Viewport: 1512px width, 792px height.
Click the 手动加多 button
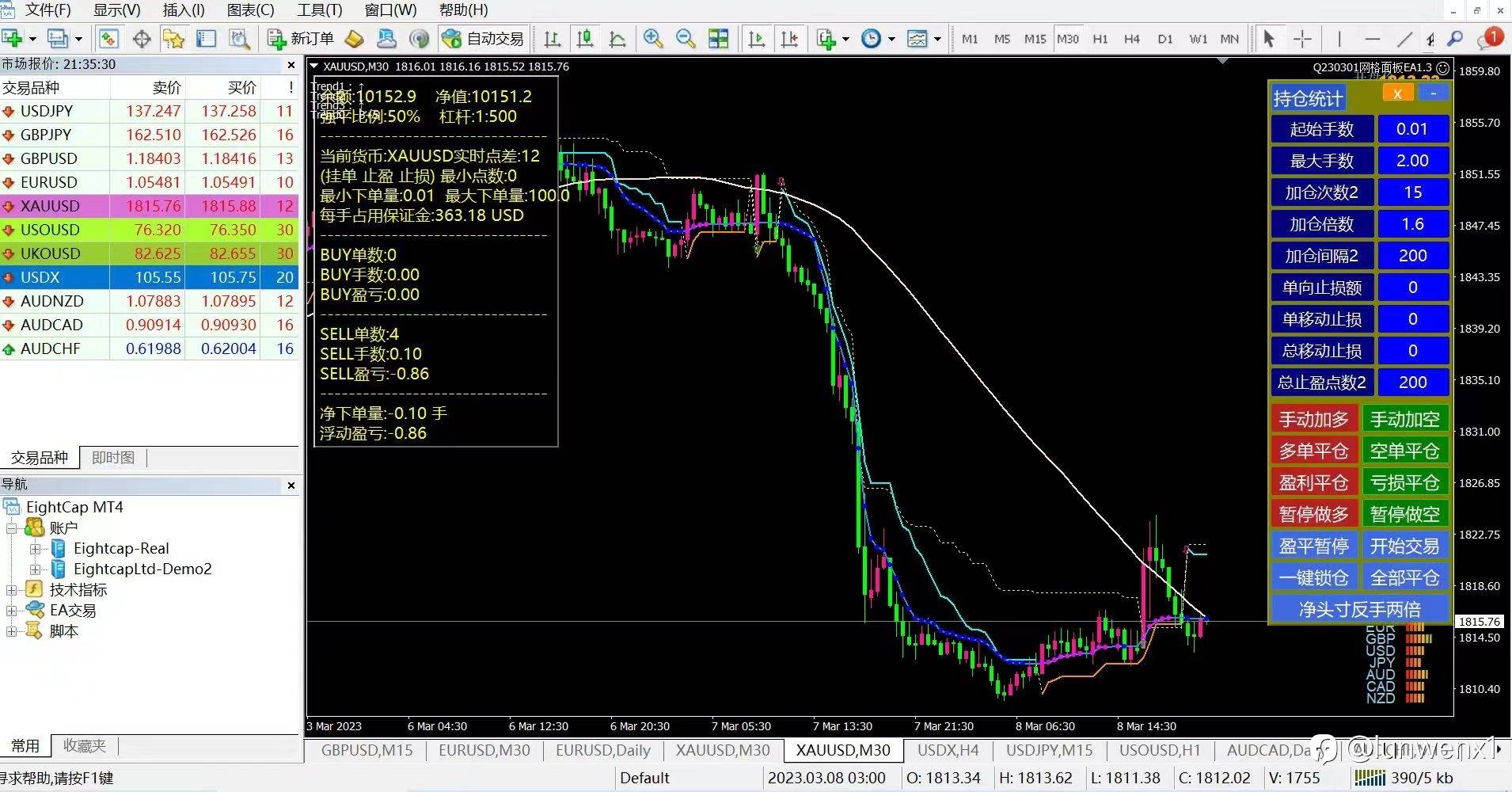[x=1314, y=419]
